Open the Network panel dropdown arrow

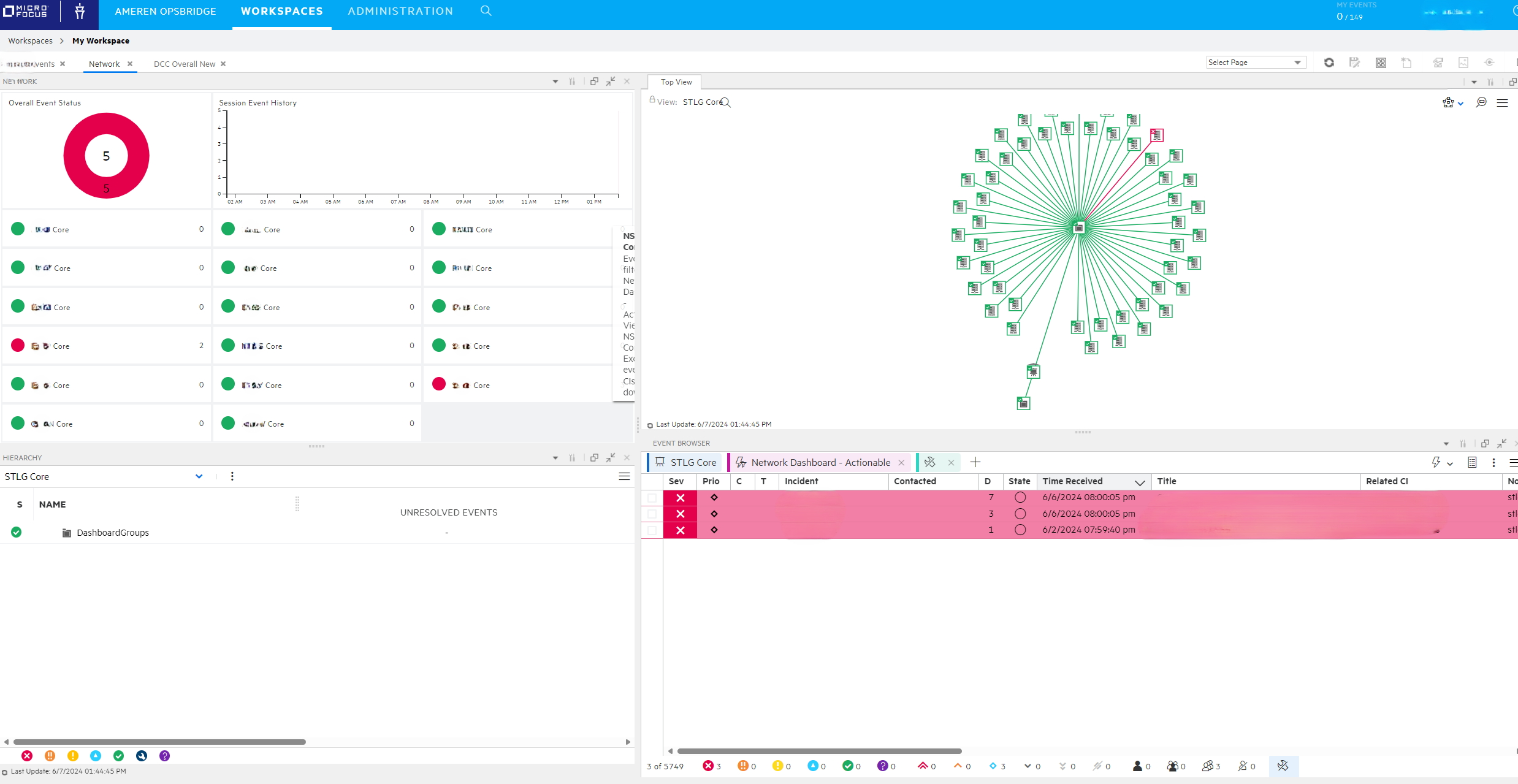click(555, 82)
